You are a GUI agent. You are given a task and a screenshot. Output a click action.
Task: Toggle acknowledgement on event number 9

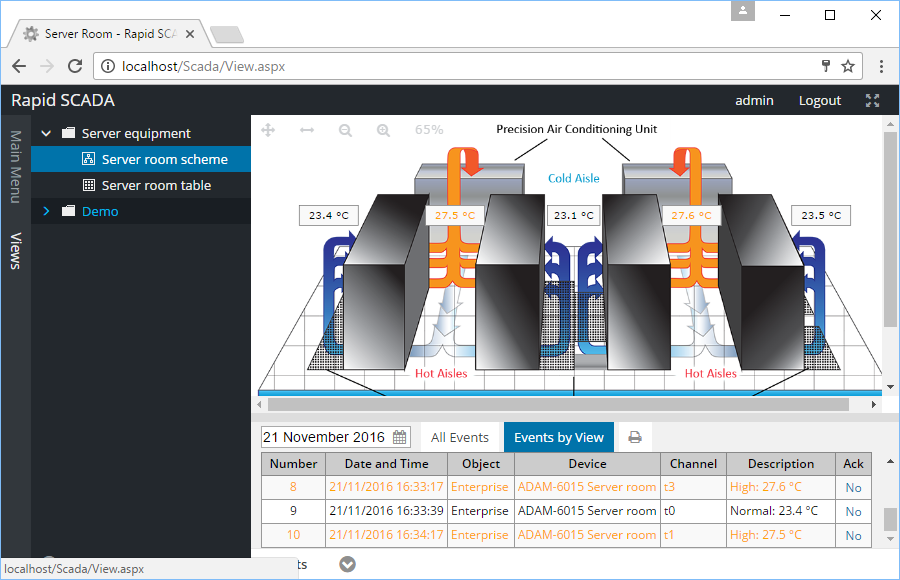pos(853,511)
